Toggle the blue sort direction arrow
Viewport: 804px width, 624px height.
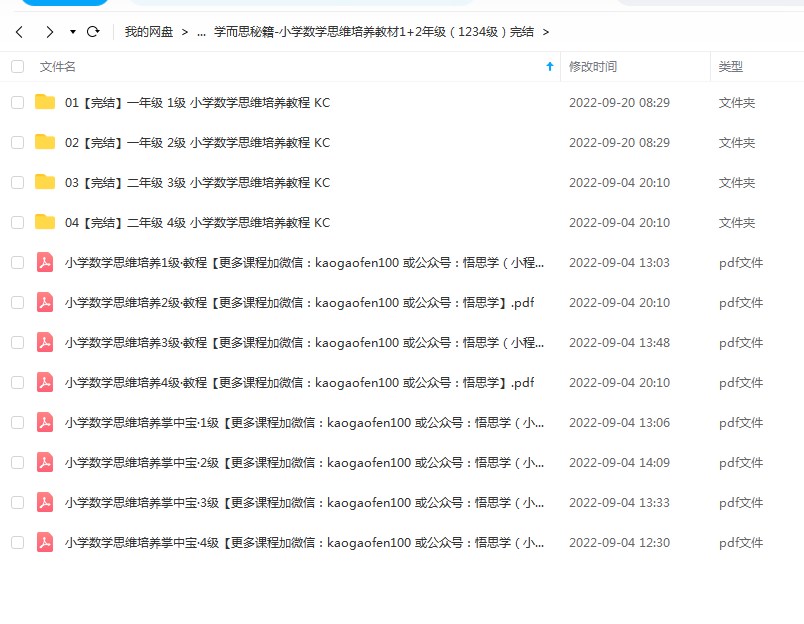point(550,66)
